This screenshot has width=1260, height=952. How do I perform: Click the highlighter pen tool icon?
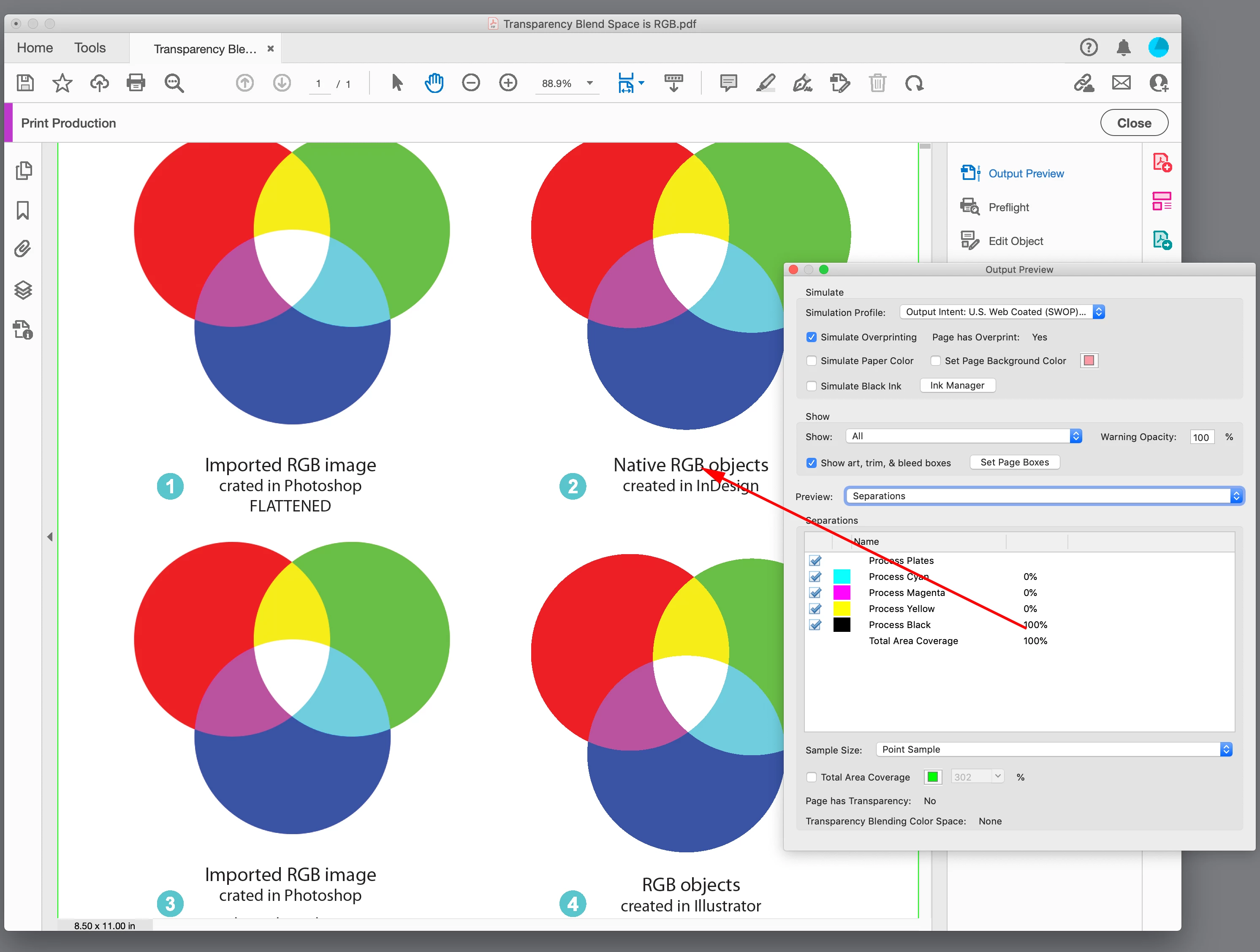tap(765, 83)
